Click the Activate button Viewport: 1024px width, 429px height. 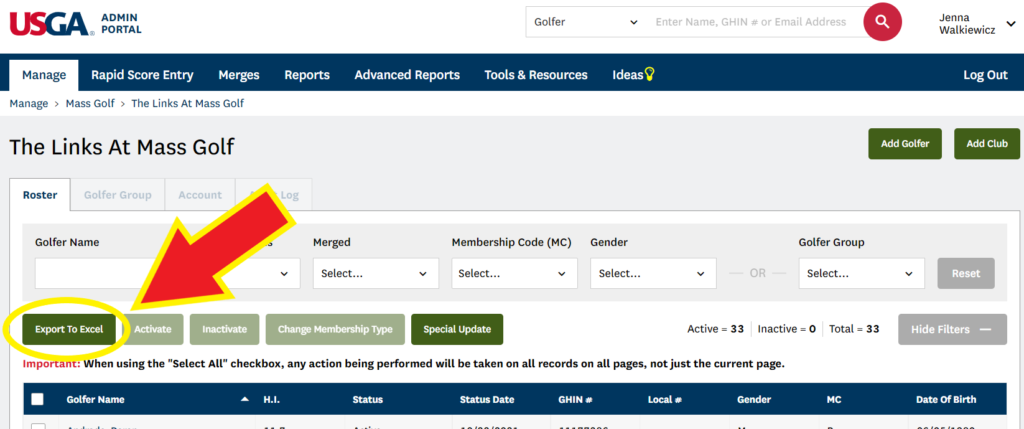click(153, 329)
